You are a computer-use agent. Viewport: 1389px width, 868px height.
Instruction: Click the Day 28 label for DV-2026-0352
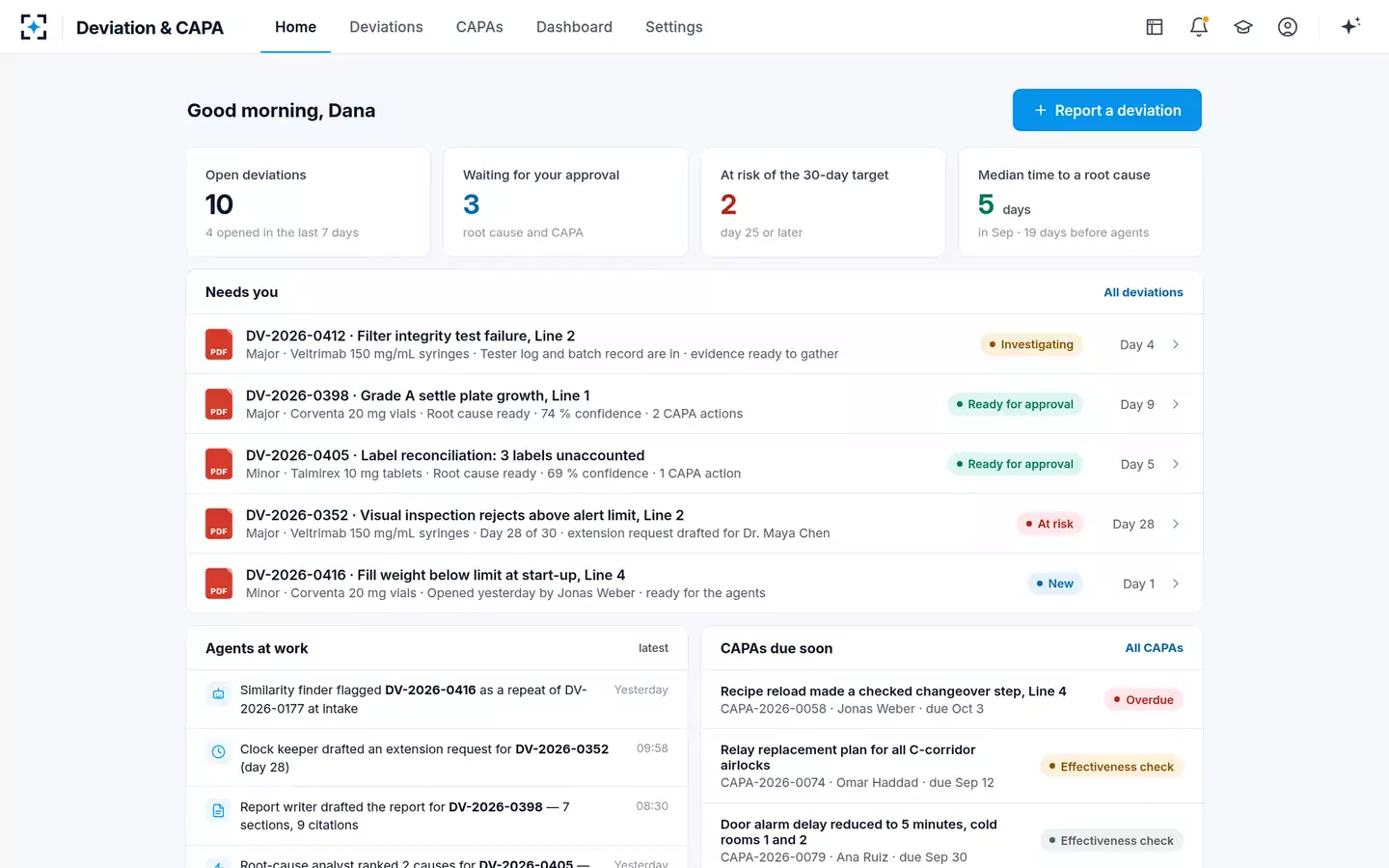tap(1133, 524)
